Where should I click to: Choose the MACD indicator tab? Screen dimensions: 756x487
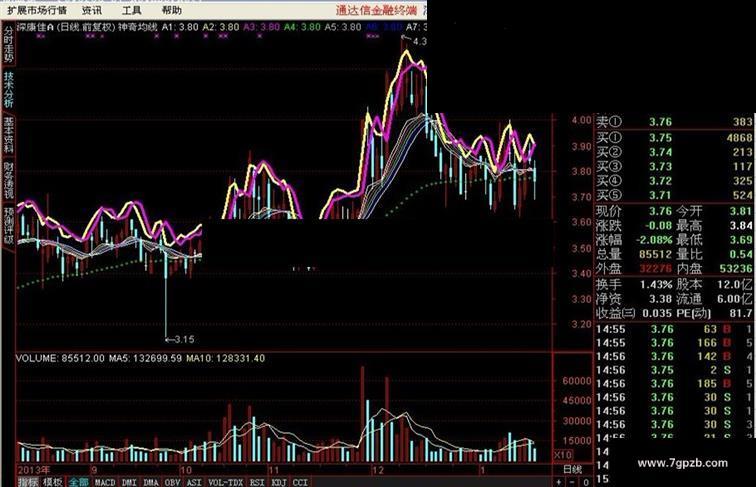(x=105, y=482)
